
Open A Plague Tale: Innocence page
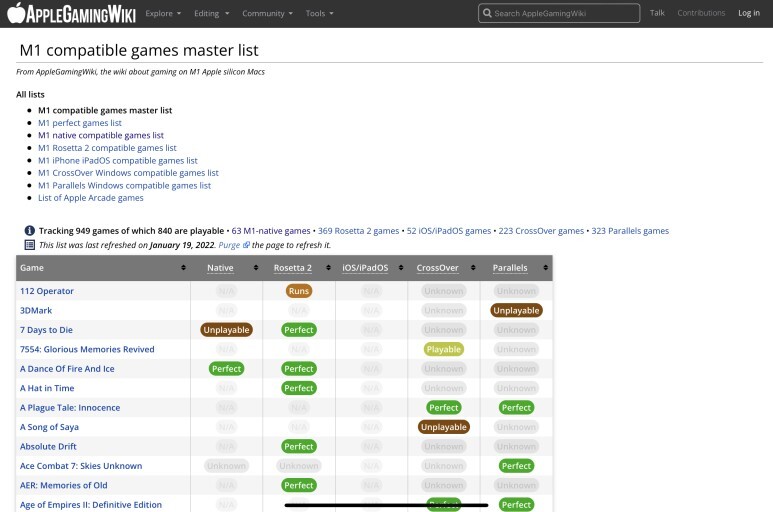(x=70, y=408)
